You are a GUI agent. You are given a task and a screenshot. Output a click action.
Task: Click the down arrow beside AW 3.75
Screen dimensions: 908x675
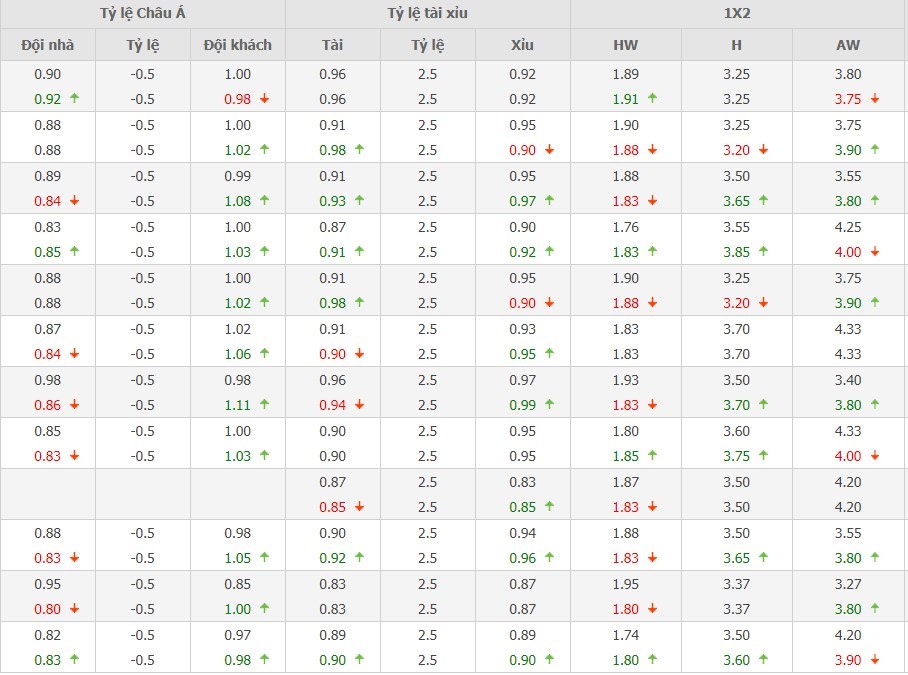[875, 99]
